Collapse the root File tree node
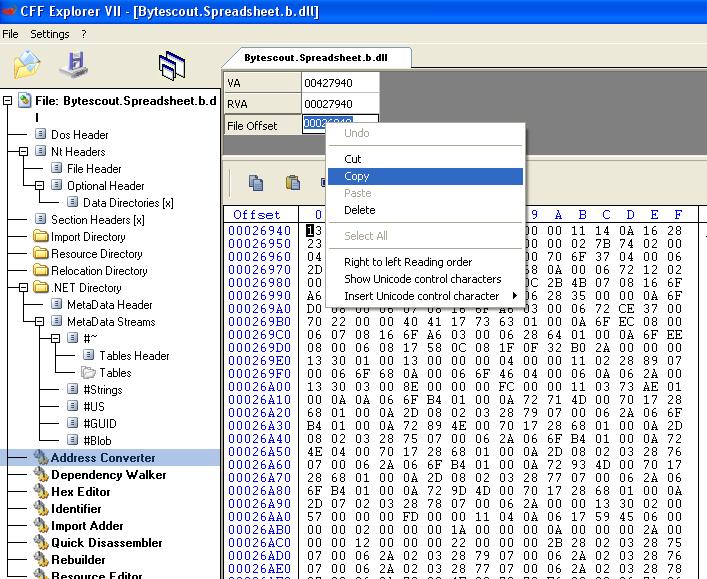 [x=8, y=101]
